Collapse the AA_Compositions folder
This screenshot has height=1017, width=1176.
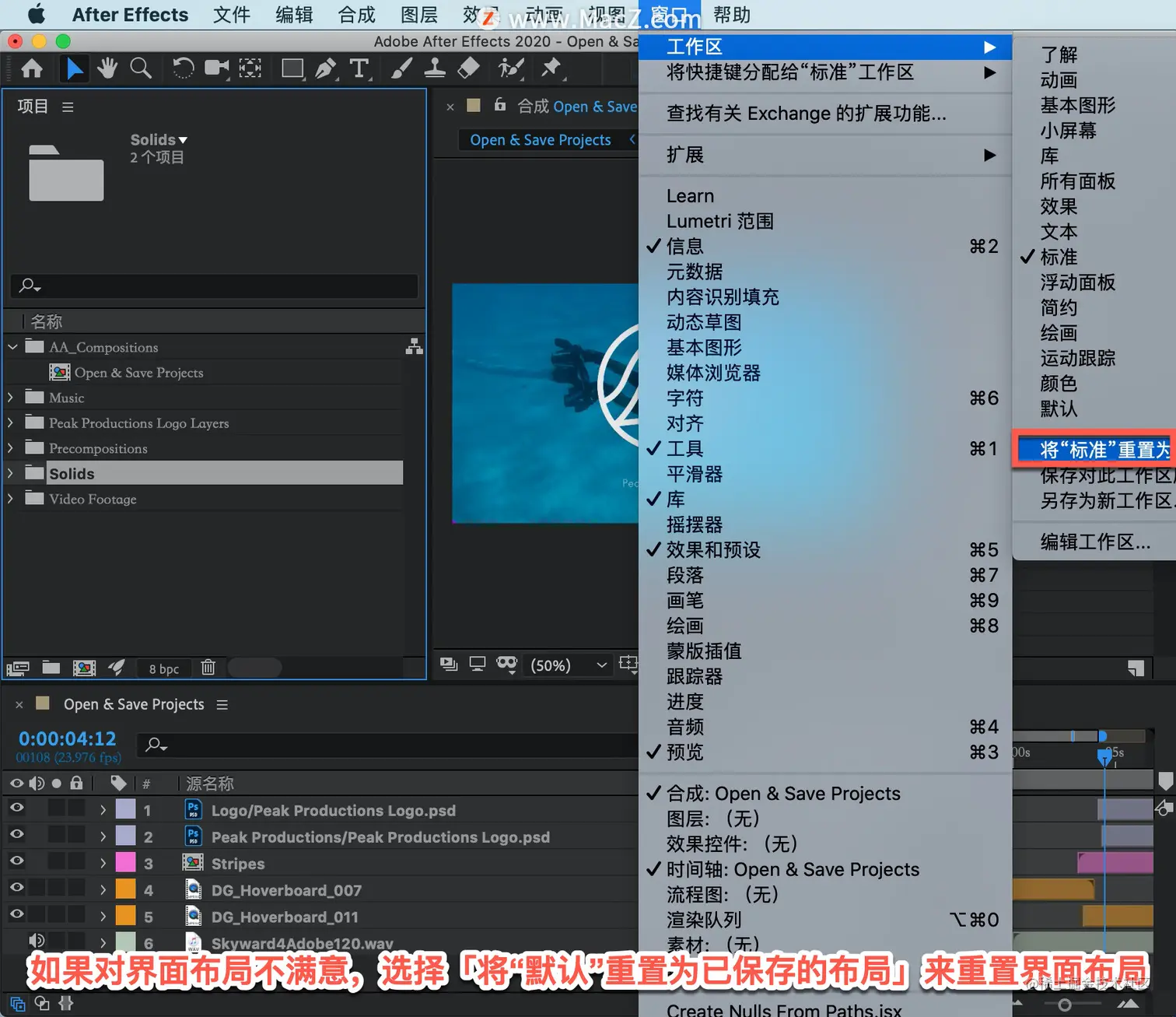click(x=12, y=347)
